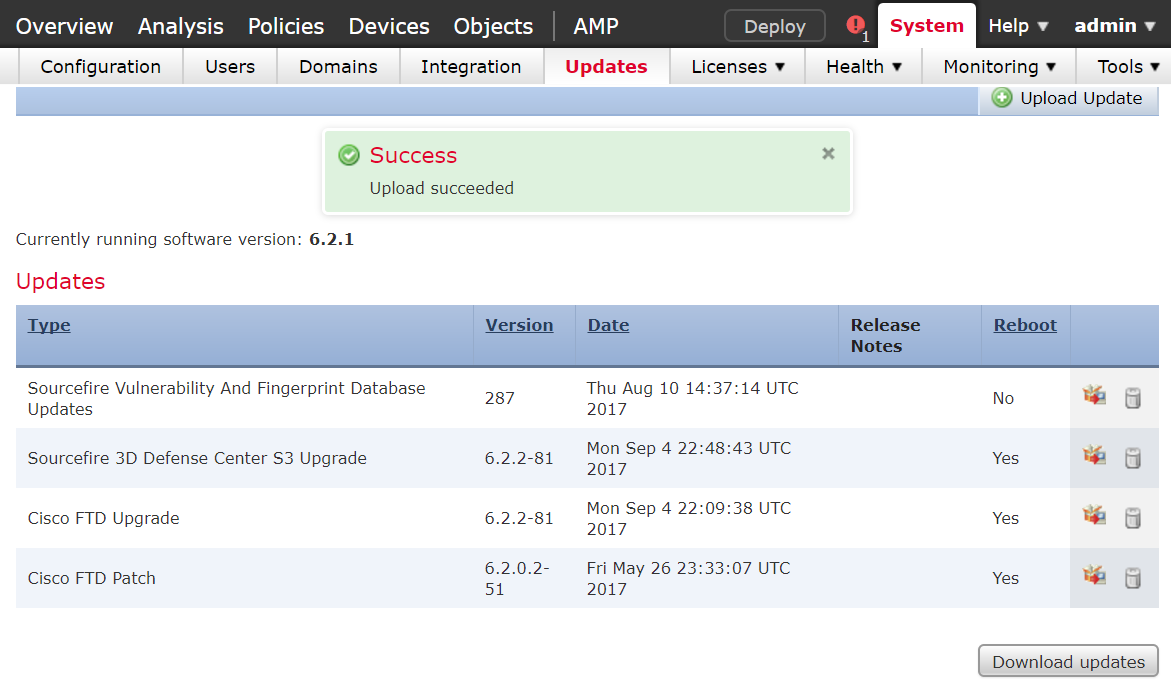This screenshot has height=693, width=1171.
Task: Install the Cisco FTD Patch 6.2.0.2-51
Action: (1094, 576)
